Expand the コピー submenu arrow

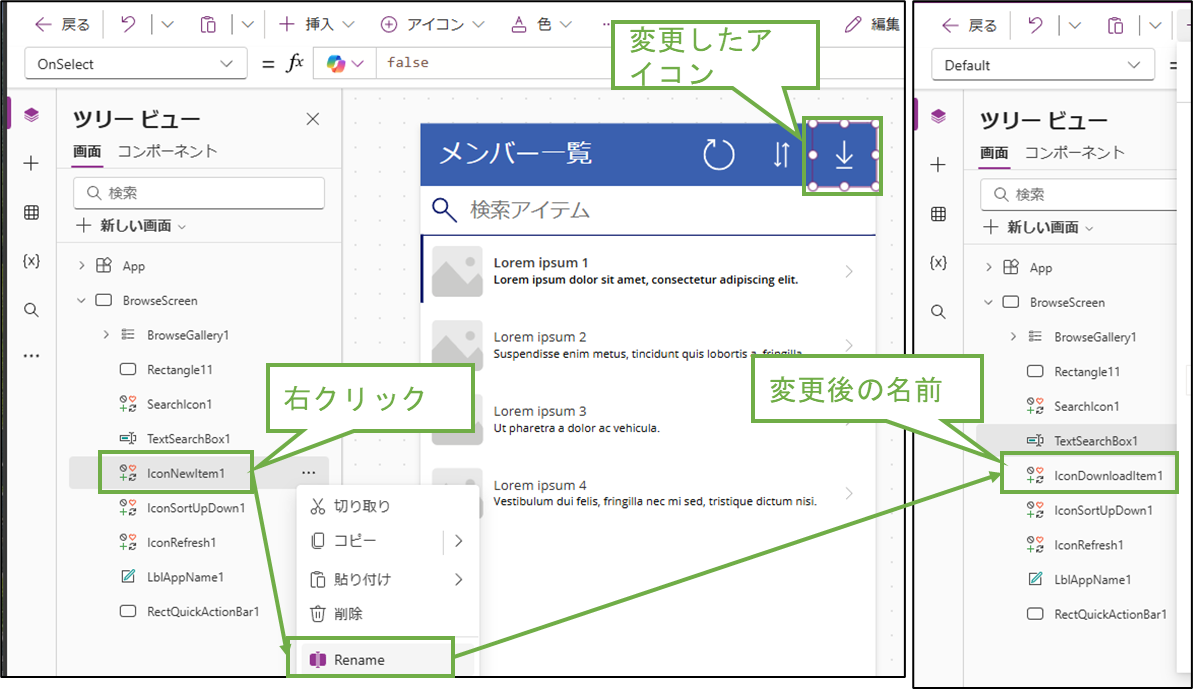(459, 541)
